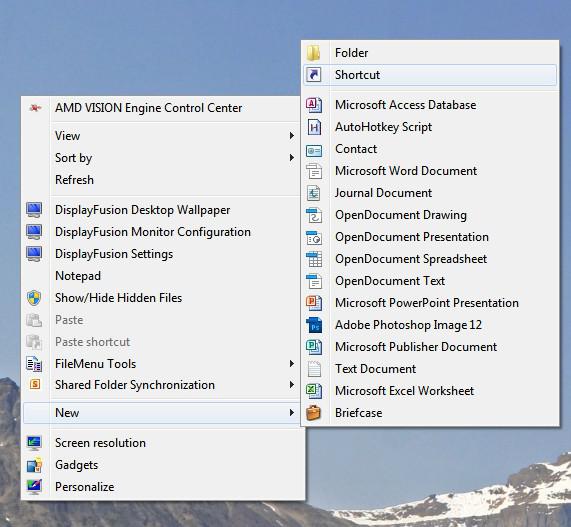This screenshot has height=527, width=571.
Task: Choose Refresh from the context menu
Action: [162, 180]
